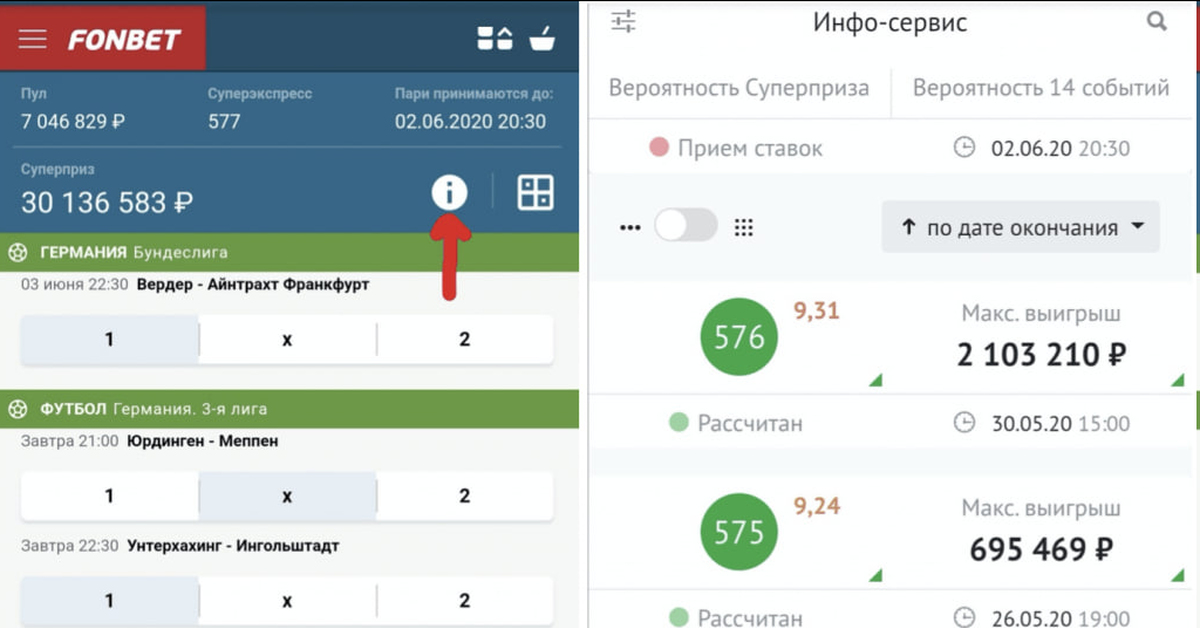Pick outcome x for Унтерхахинг - Ингольштадт
Screen dimensions: 1200x628
[287, 601]
